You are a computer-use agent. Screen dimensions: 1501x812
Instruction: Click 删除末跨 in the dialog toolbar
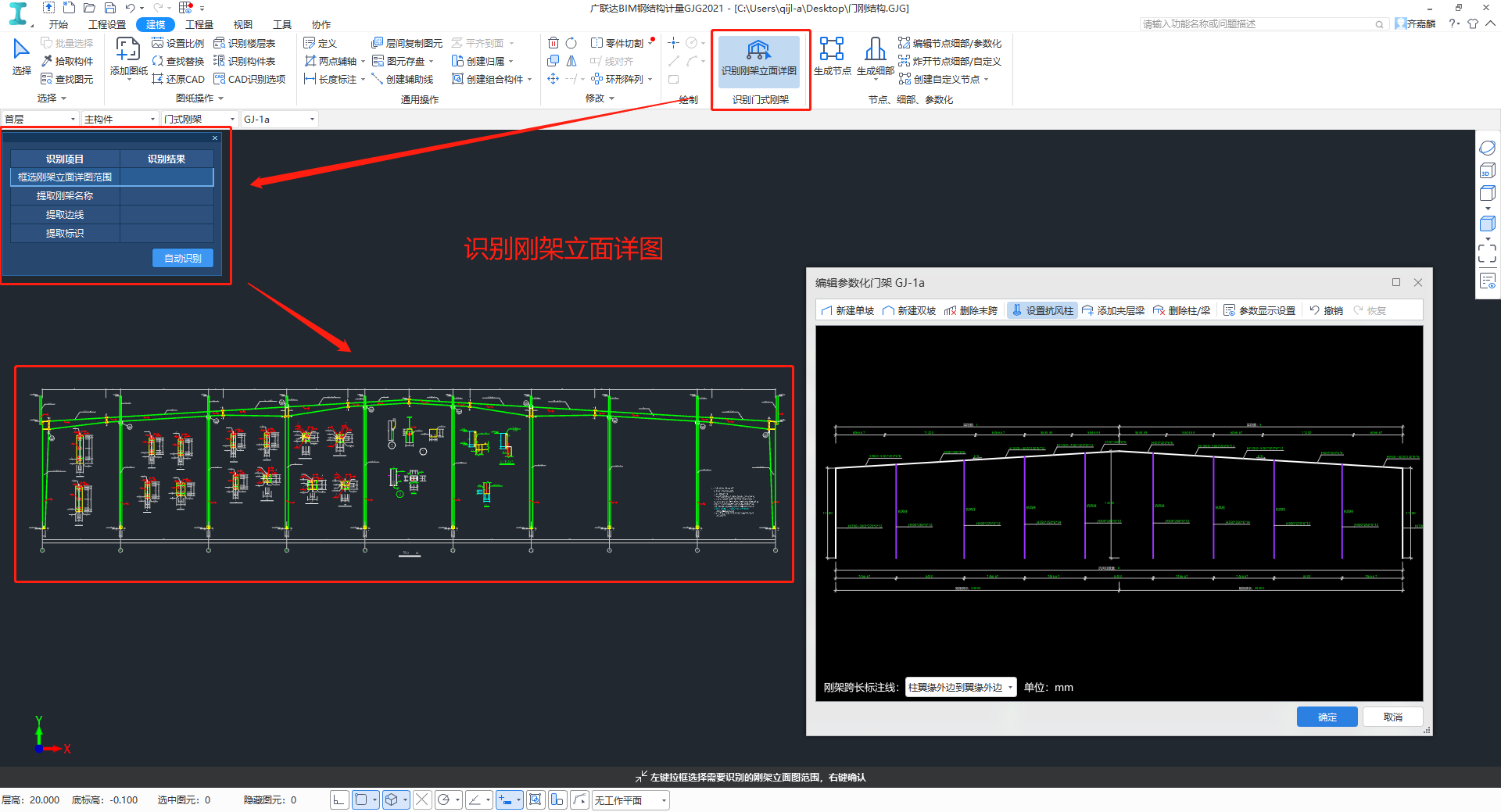coord(971,310)
